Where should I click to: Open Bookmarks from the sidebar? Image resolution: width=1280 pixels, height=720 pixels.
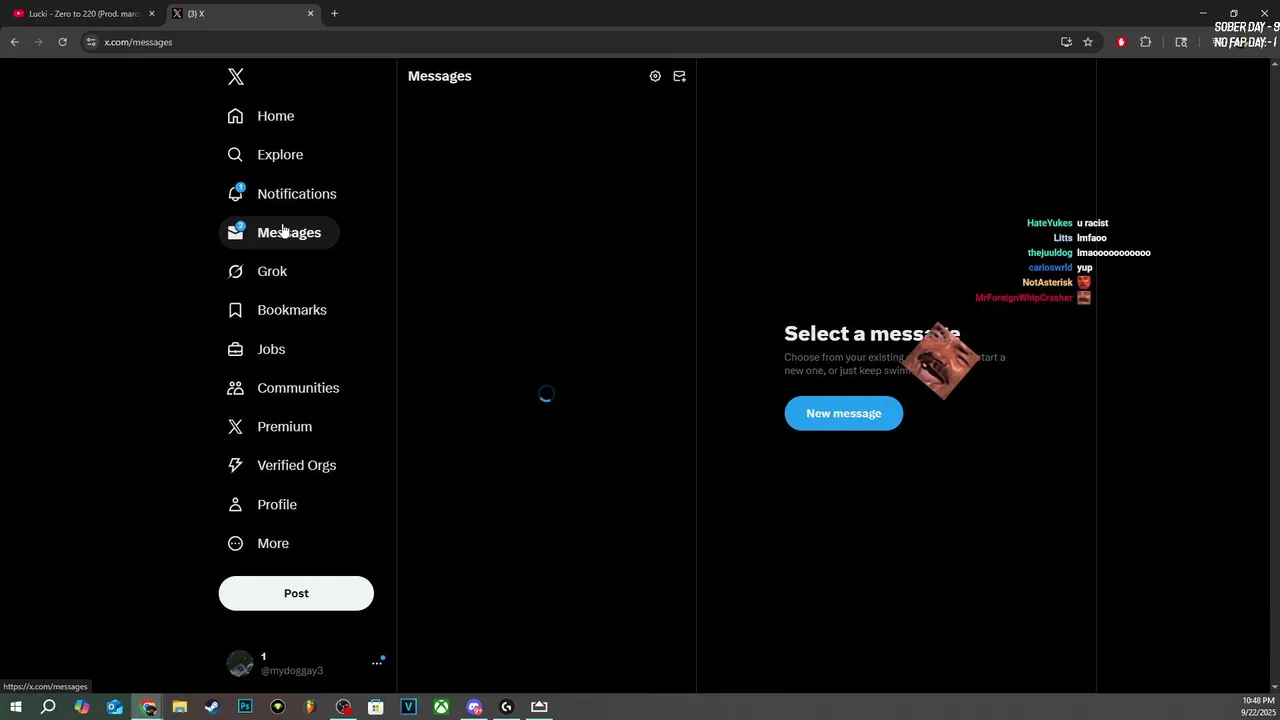pos(277,310)
